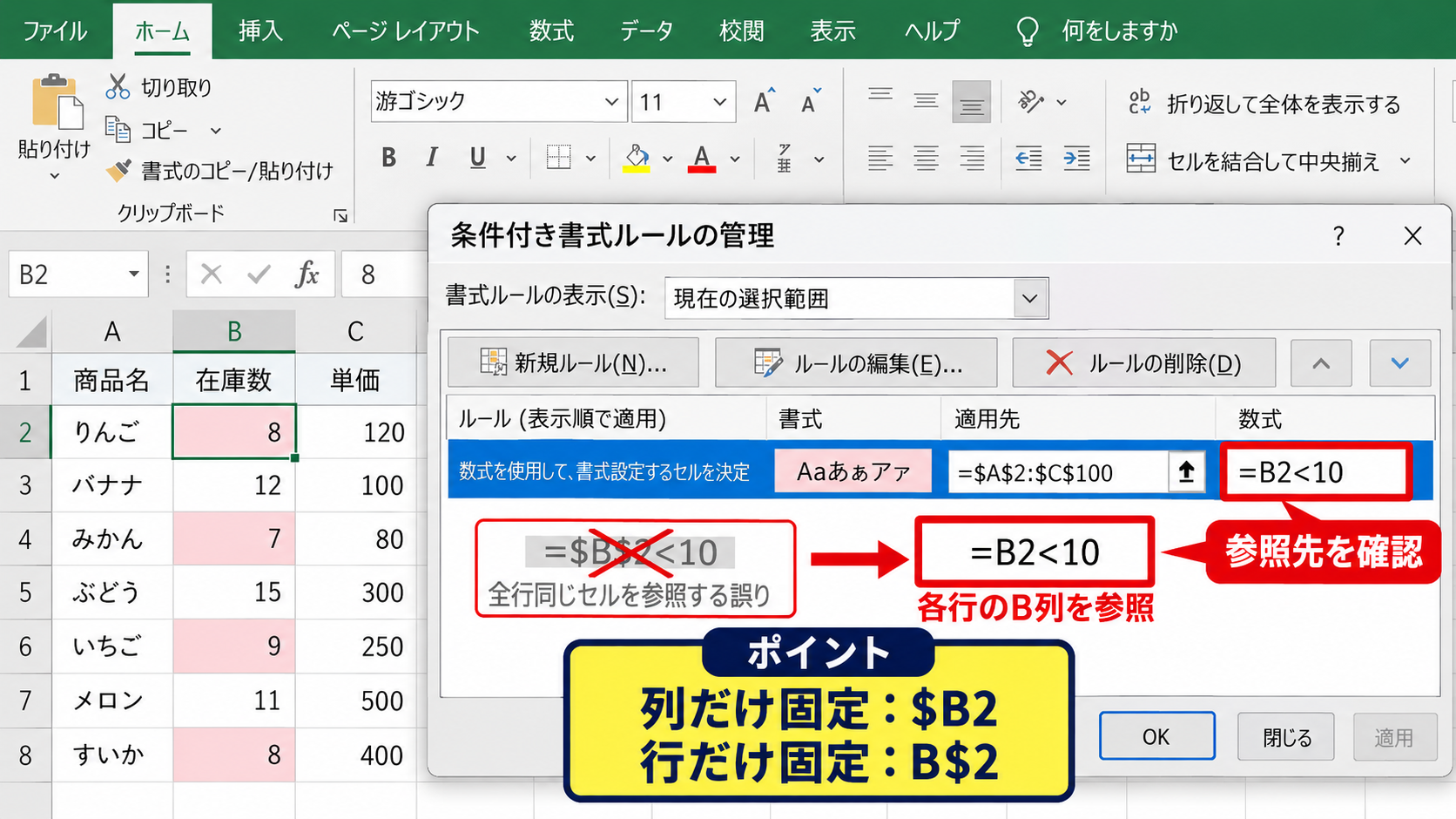Open 書式ルールの表示 dropdown in dialog
The image size is (1456, 819).
coord(1030,299)
